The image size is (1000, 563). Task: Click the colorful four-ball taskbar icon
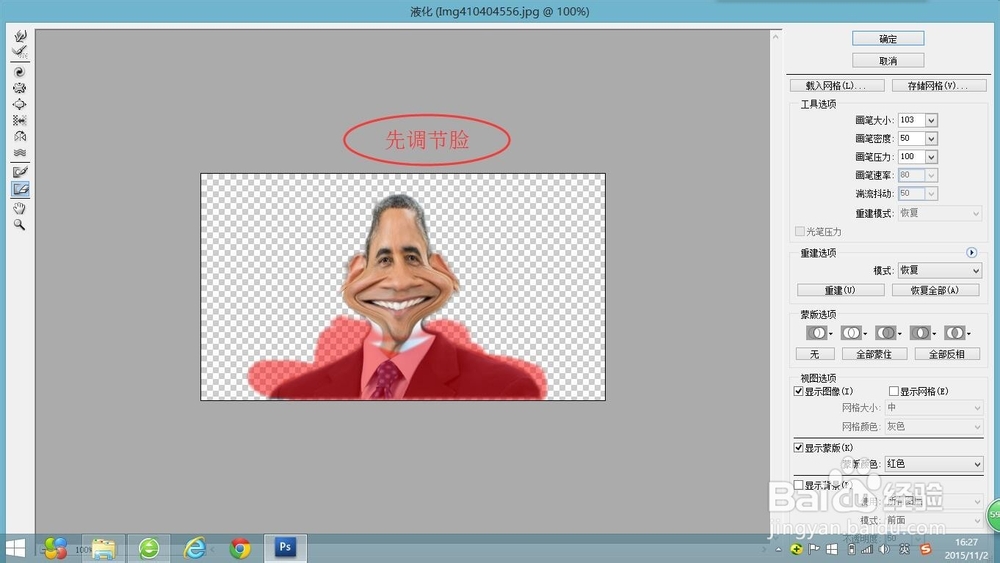tap(55, 548)
